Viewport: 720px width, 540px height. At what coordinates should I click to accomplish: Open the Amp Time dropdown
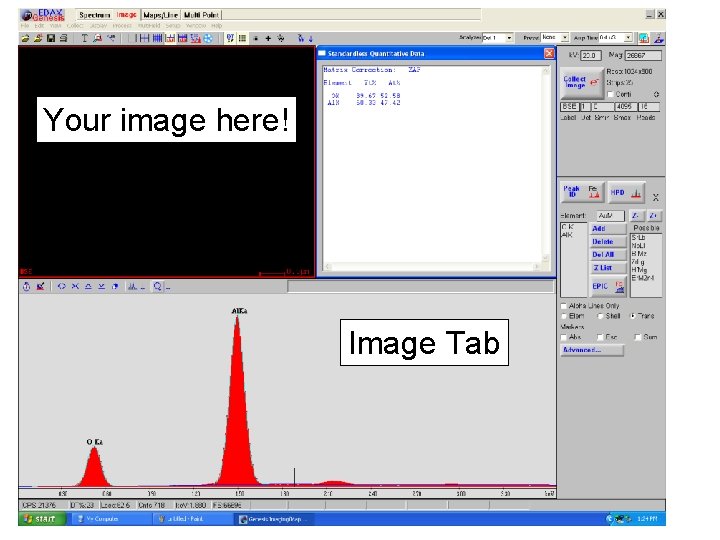pyautogui.click(x=628, y=38)
